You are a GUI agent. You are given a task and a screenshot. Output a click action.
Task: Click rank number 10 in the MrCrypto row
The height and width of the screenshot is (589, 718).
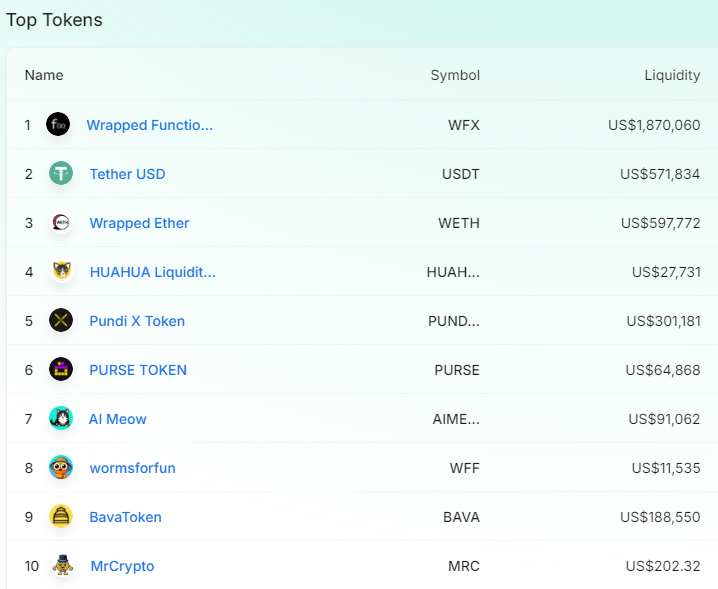(32, 566)
